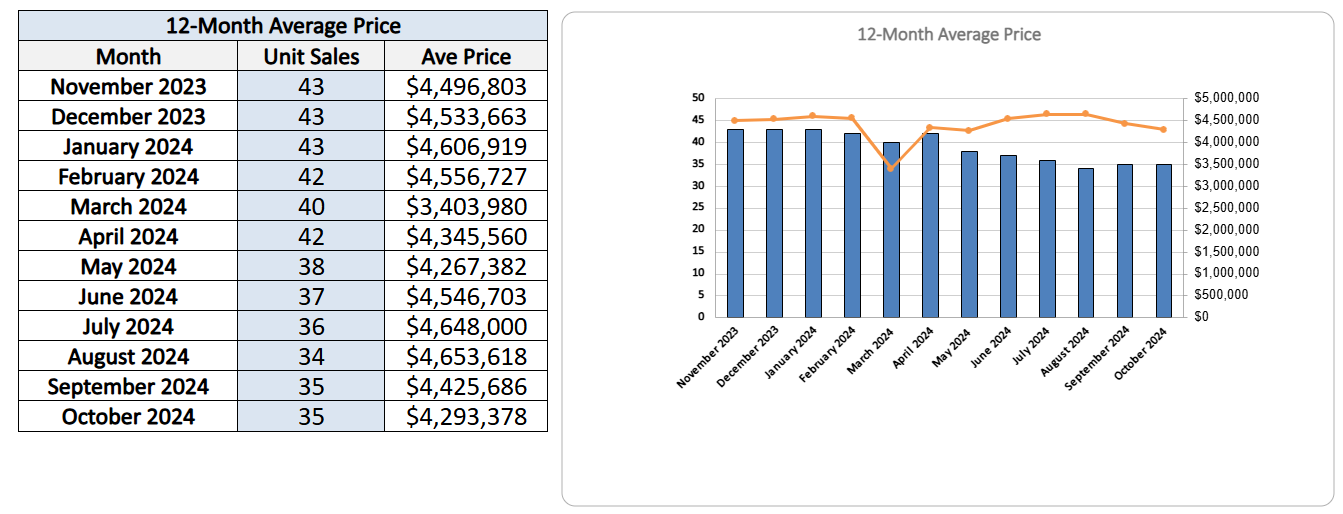The width and height of the screenshot is (1343, 514).
Task: Click the 50 label on the left axis
Action: click(698, 98)
